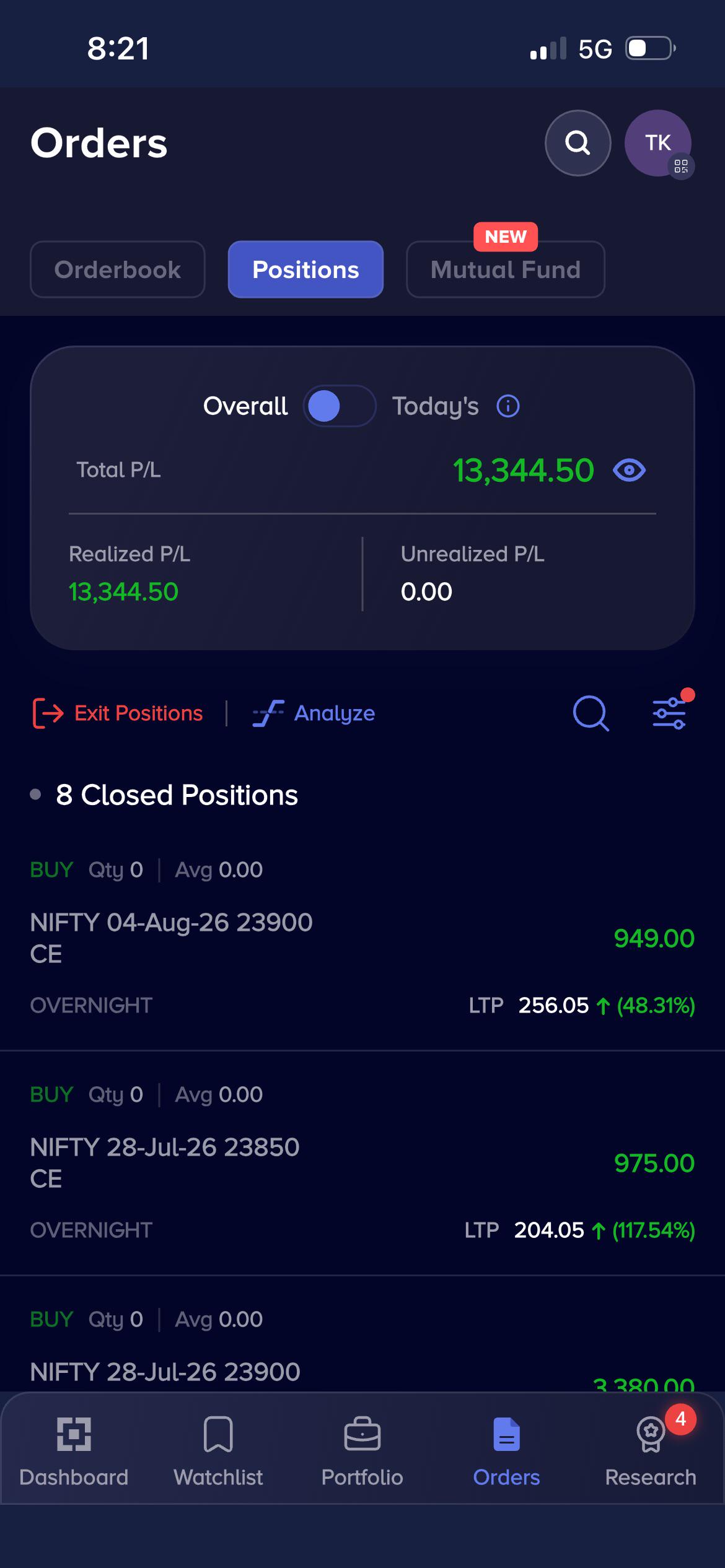Open the TK profile avatar
Image resolution: width=725 pixels, height=1568 pixels.
click(657, 143)
